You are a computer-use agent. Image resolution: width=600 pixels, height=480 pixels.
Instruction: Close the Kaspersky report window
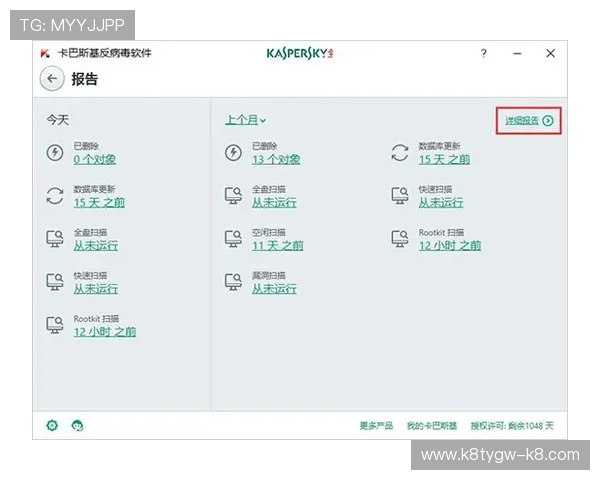pyautogui.click(x=550, y=53)
